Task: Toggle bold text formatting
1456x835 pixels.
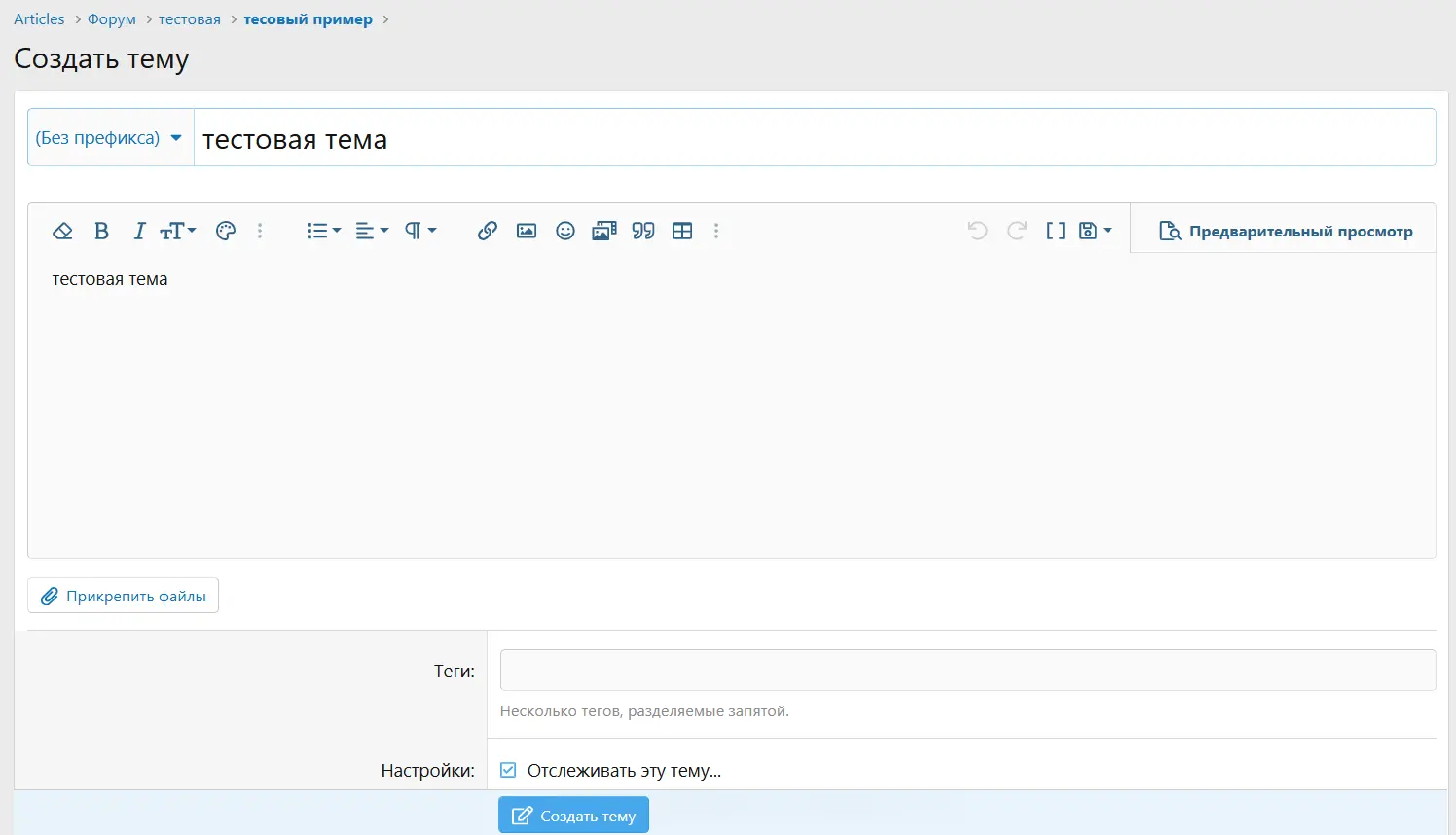Action: pos(101,231)
